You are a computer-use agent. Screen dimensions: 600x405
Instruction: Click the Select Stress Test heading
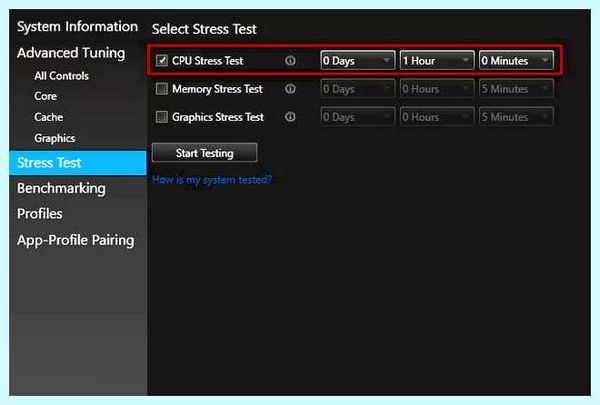point(204,29)
